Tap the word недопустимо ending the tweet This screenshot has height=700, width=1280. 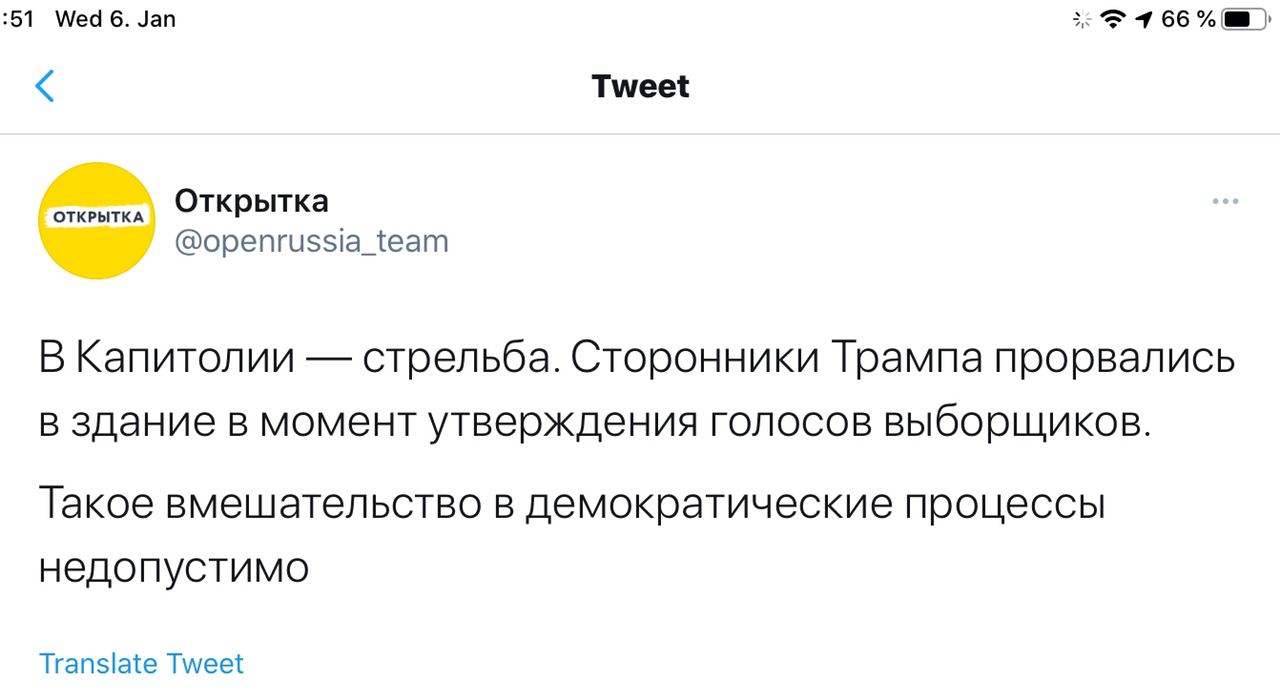(x=174, y=569)
